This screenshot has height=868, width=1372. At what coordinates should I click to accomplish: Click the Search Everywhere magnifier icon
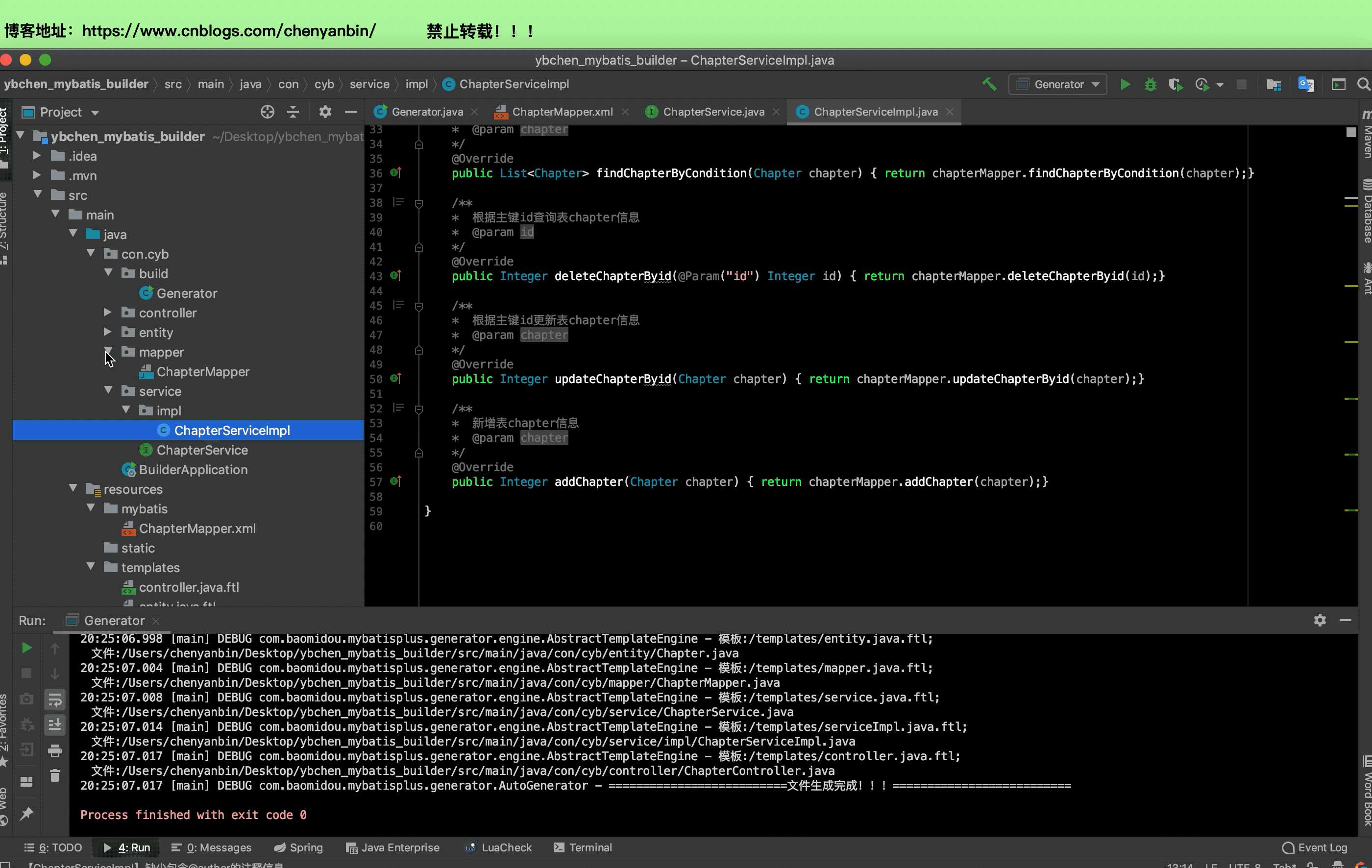tap(1364, 84)
